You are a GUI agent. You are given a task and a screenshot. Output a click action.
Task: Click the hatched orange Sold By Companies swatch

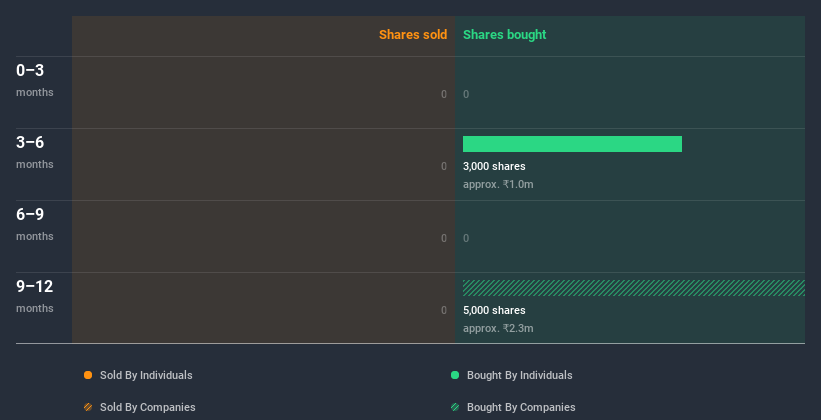coord(88,407)
